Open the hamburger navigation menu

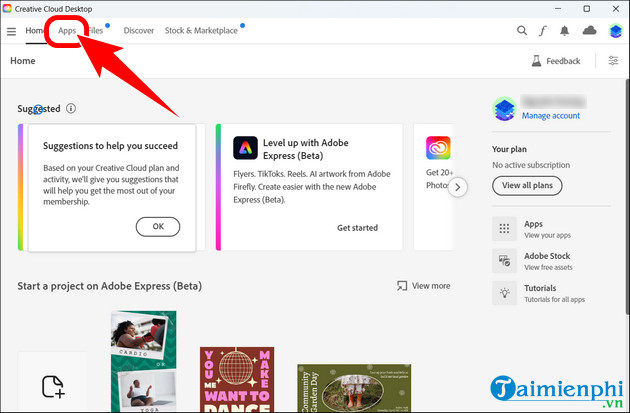11,31
